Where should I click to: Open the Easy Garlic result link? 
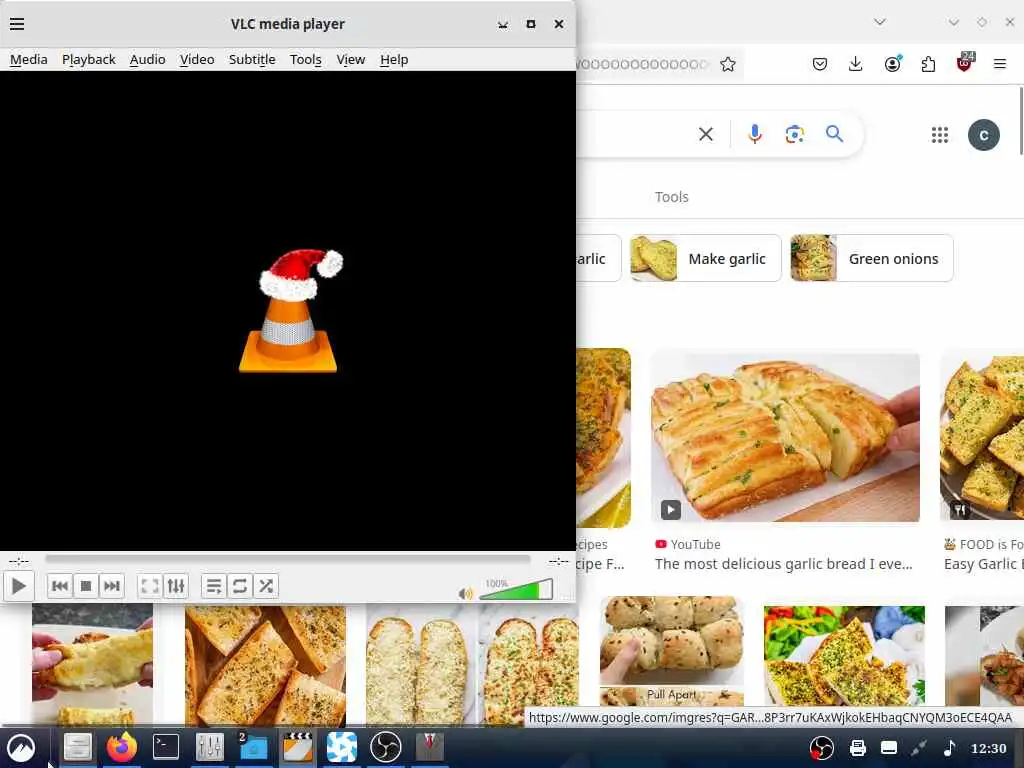pyautogui.click(x=984, y=564)
